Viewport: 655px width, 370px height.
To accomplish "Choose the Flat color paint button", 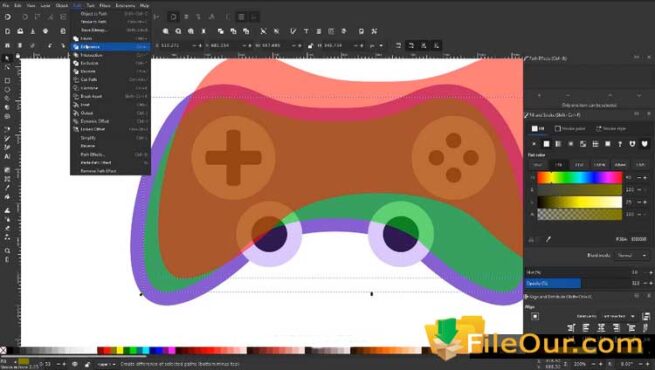I will [x=546, y=144].
